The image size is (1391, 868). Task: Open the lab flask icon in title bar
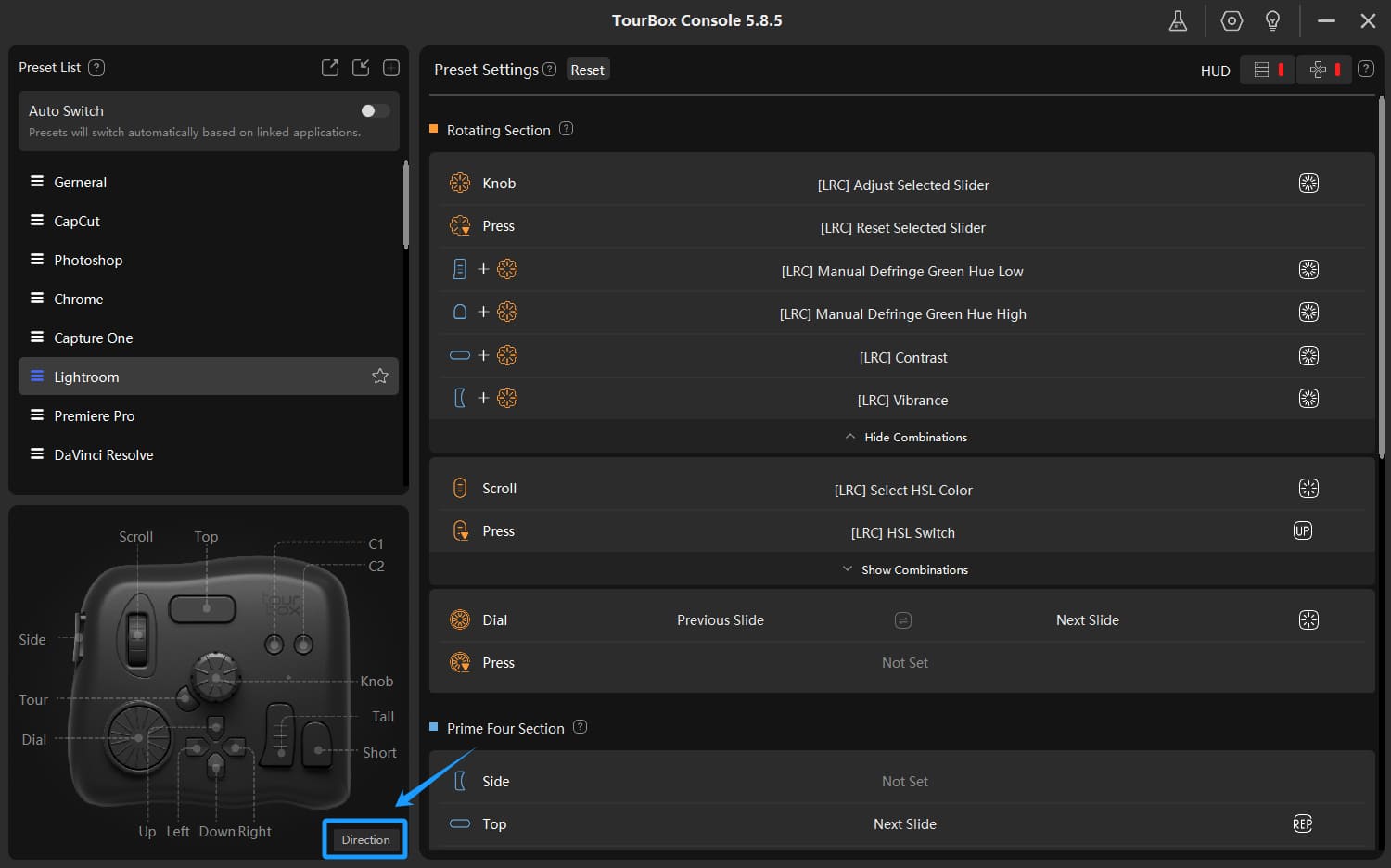1178,20
